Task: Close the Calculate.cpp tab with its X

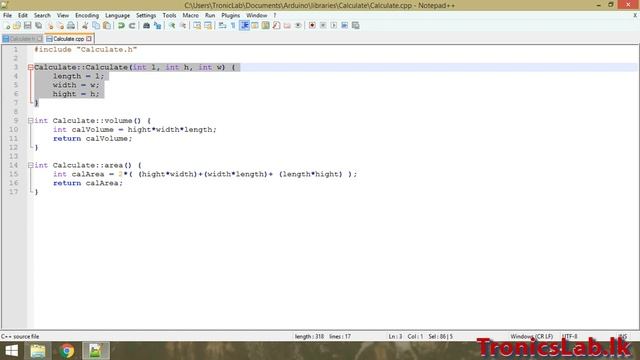Action: [89, 39]
